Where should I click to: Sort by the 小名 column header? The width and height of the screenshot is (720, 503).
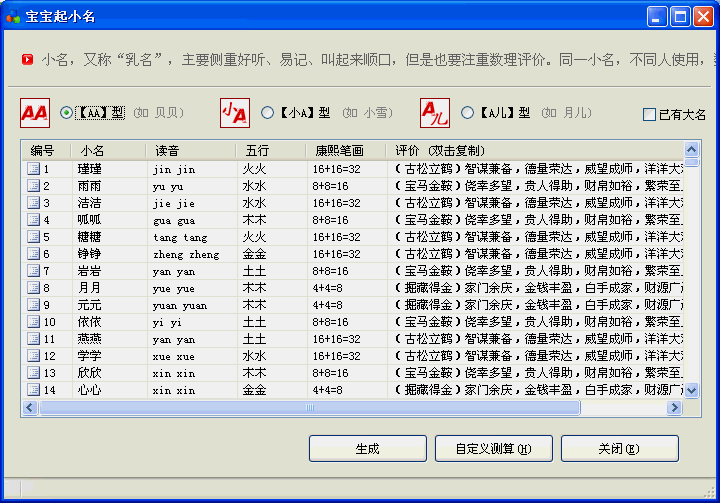coord(108,150)
